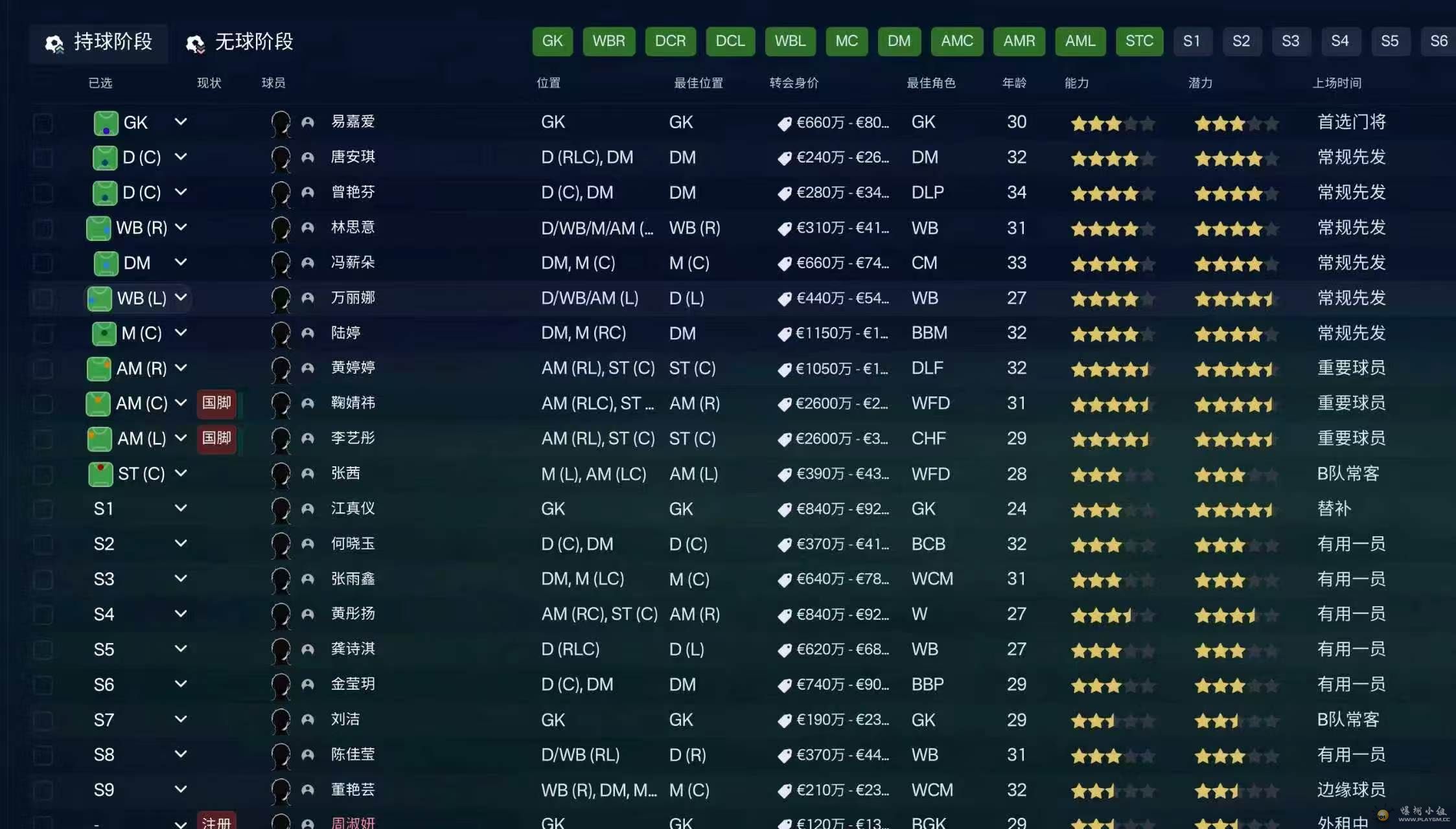Click the DM position icon for 冯薪朵

pos(106,264)
